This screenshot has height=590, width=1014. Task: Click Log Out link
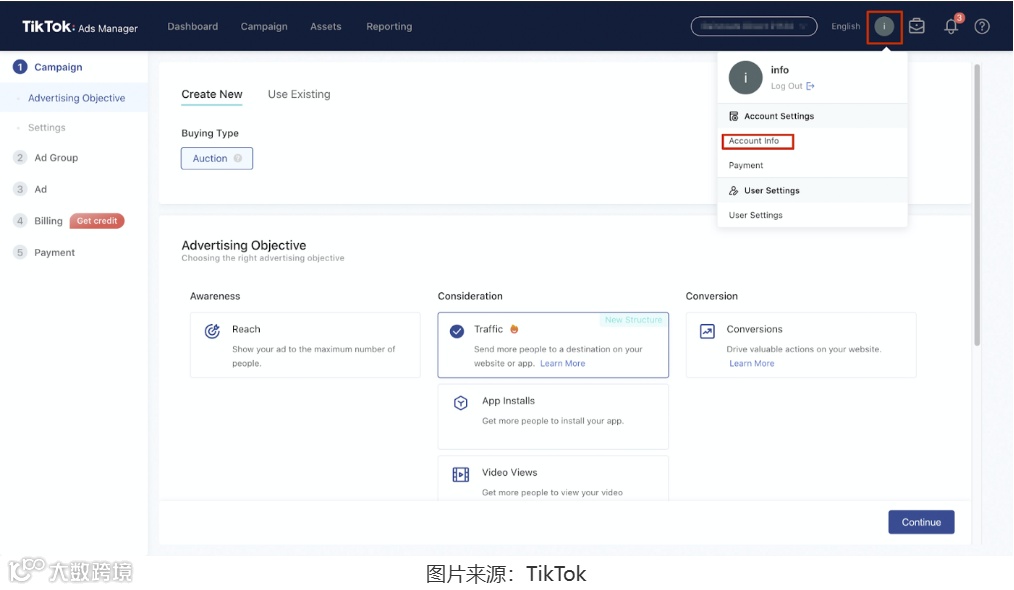pos(786,86)
